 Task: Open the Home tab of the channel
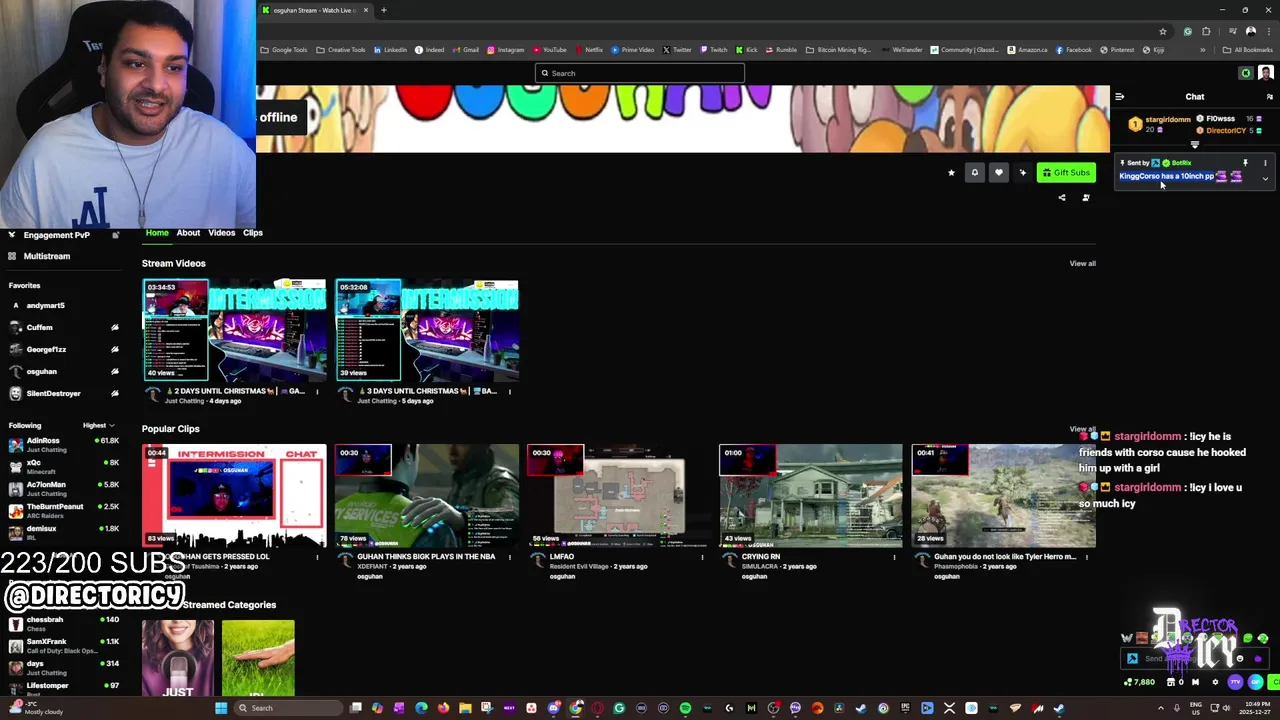click(x=157, y=233)
